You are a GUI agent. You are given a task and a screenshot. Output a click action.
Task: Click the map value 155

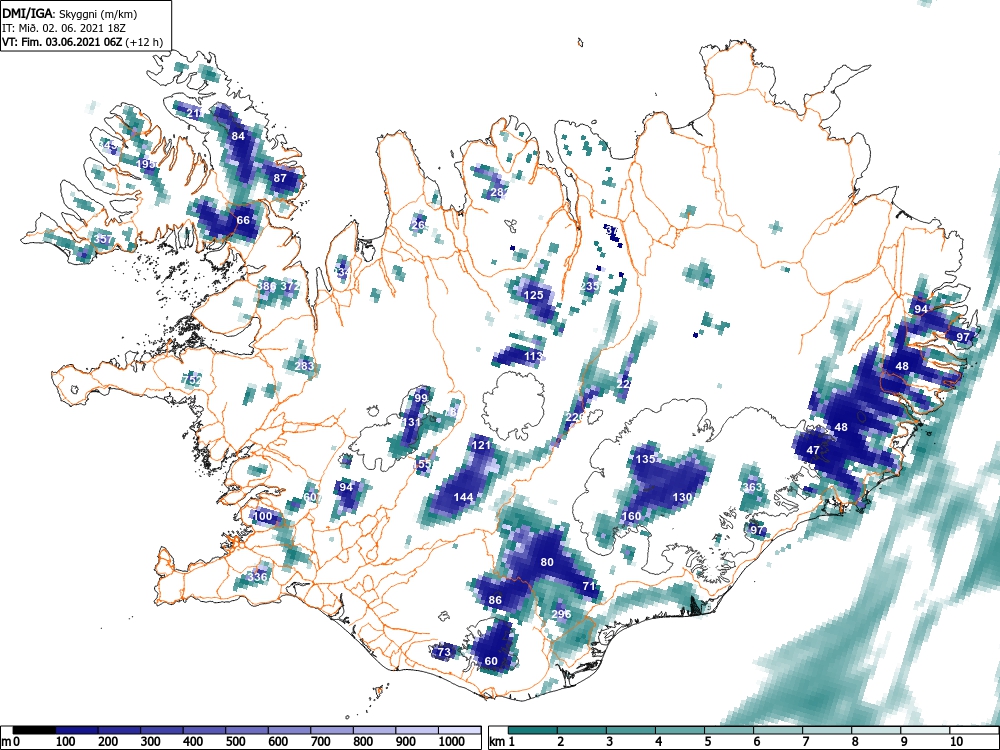click(x=422, y=464)
